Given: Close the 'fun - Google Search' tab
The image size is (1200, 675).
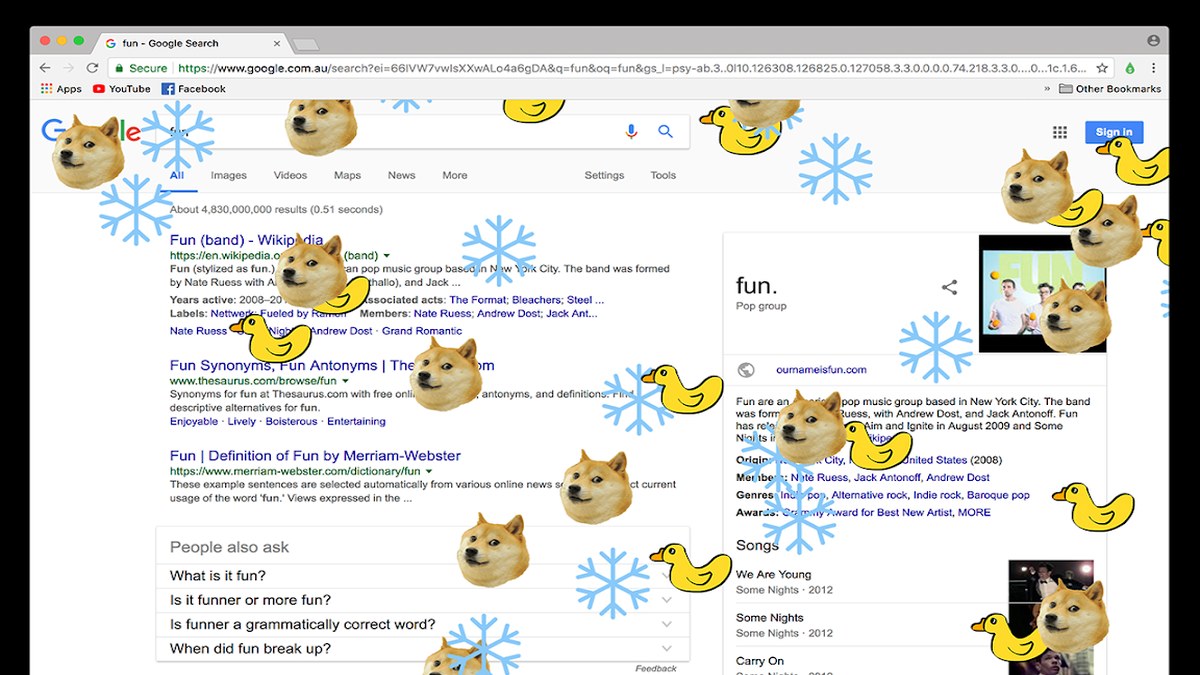Looking at the screenshot, I should (278, 43).
